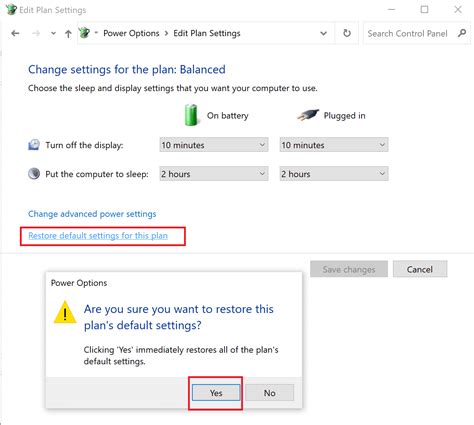Image resolution: width=474 pixels, height=425 pixels.
Task: Expand the address bar history dropdown
Action: click(x=323, y=33)
